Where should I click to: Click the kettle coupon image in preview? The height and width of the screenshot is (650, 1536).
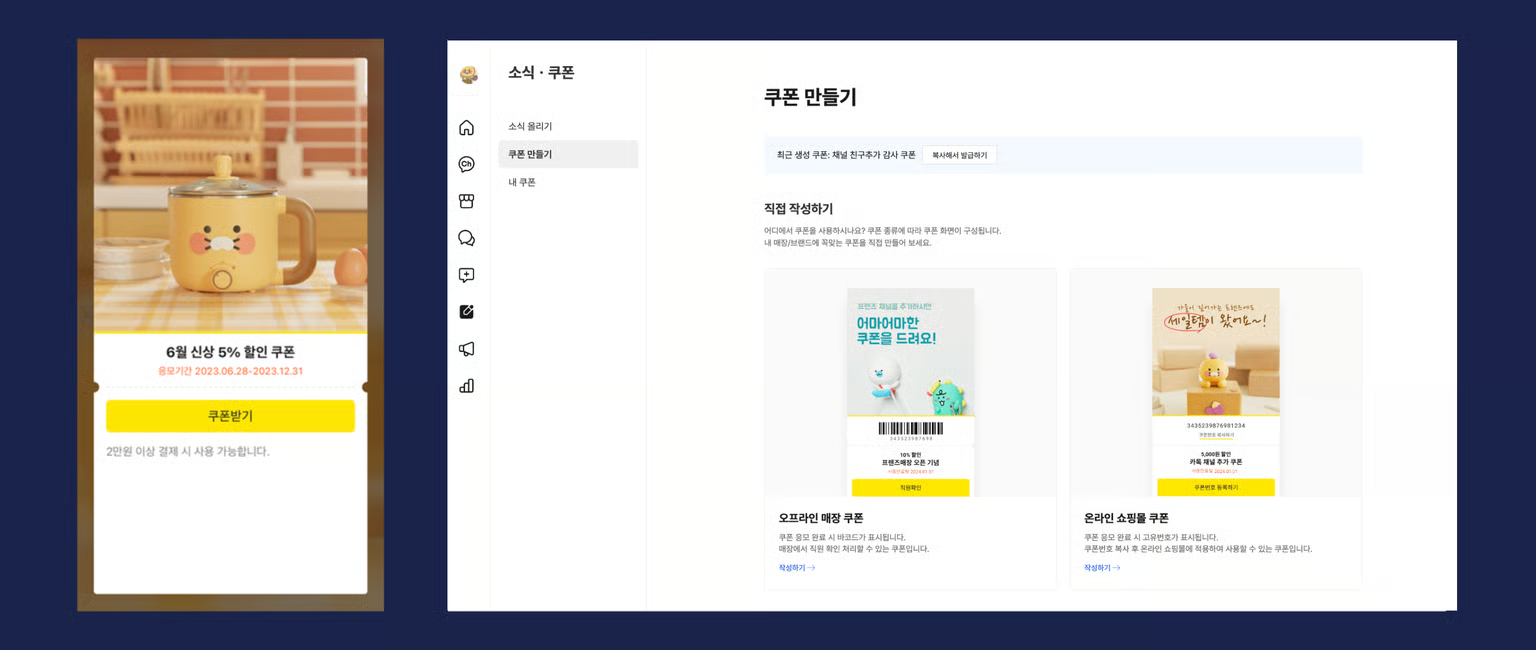click(x=230, y=194)
